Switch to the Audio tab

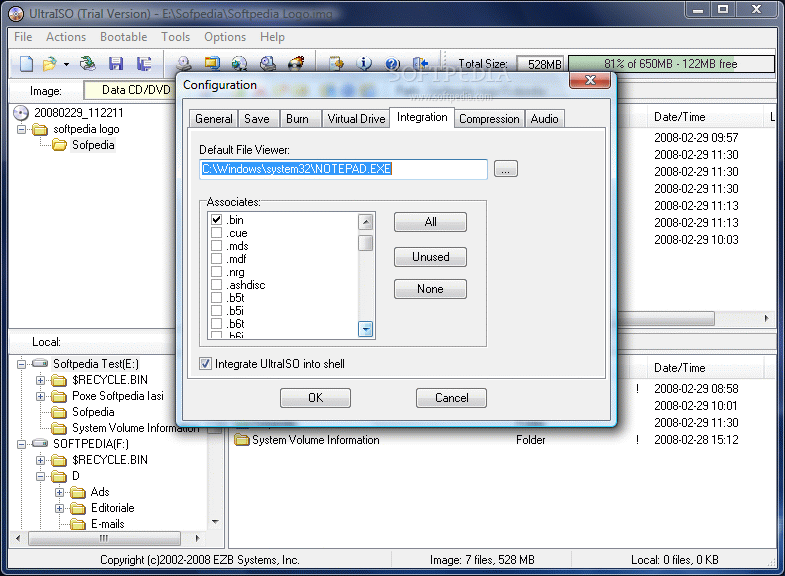point(544,119)
